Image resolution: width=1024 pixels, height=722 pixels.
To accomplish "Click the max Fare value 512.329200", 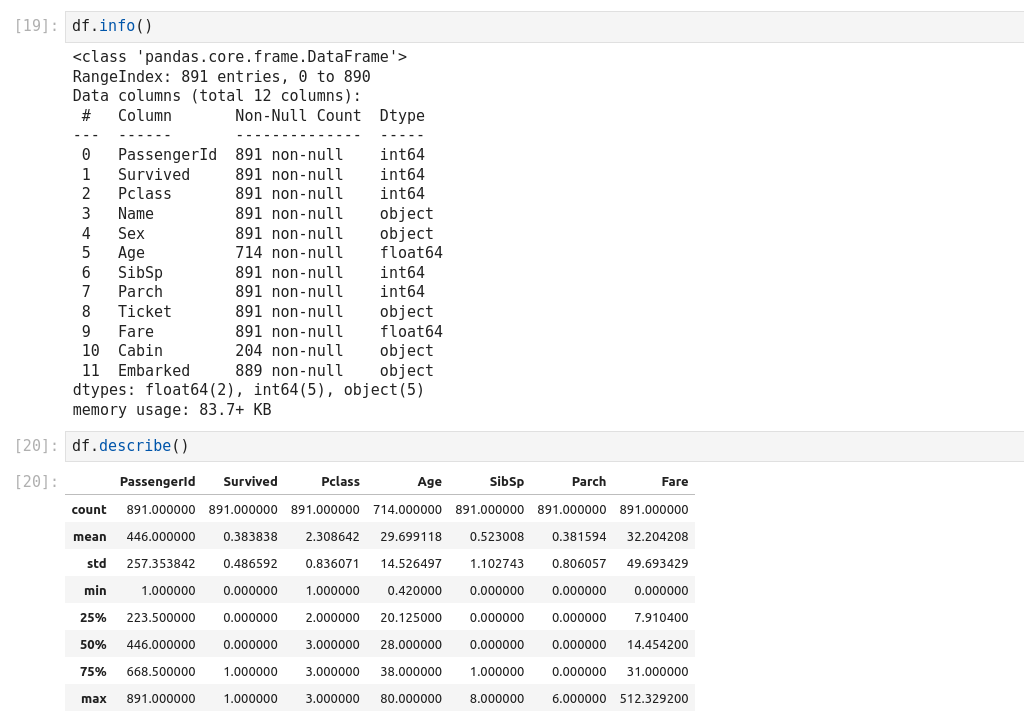I will [654, 698].
